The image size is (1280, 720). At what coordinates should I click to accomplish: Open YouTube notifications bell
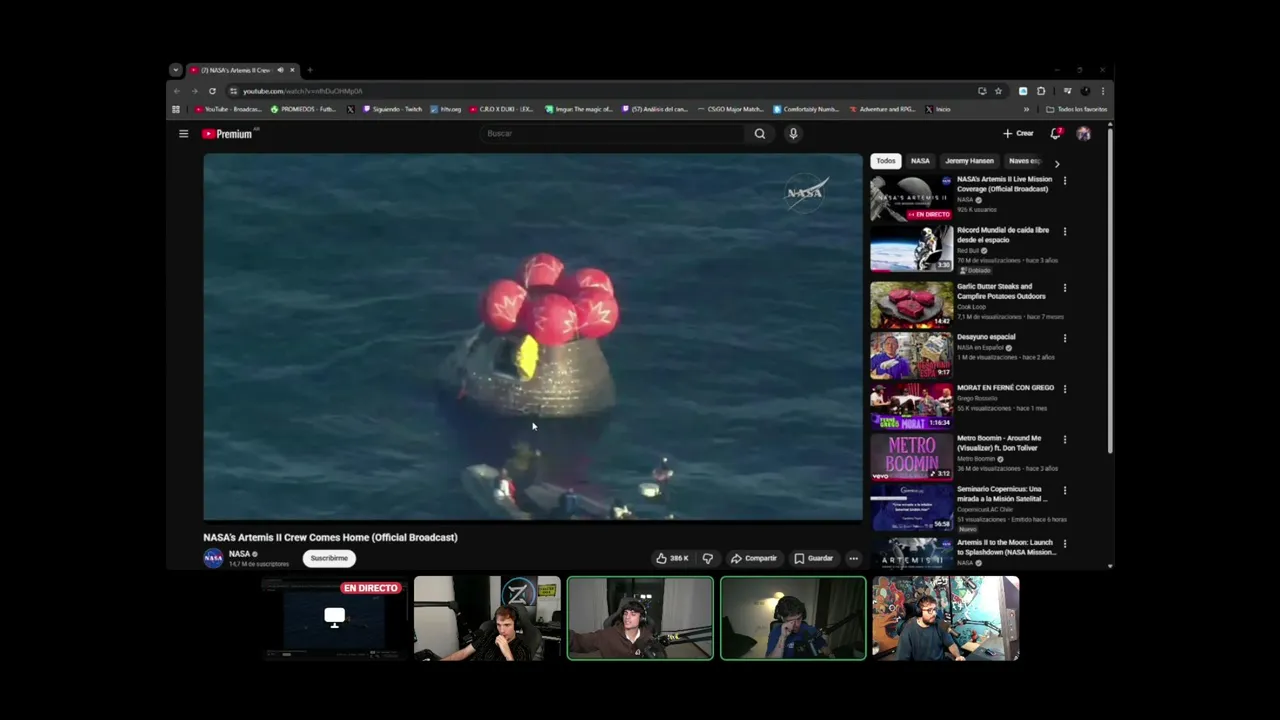point(1055,134)
